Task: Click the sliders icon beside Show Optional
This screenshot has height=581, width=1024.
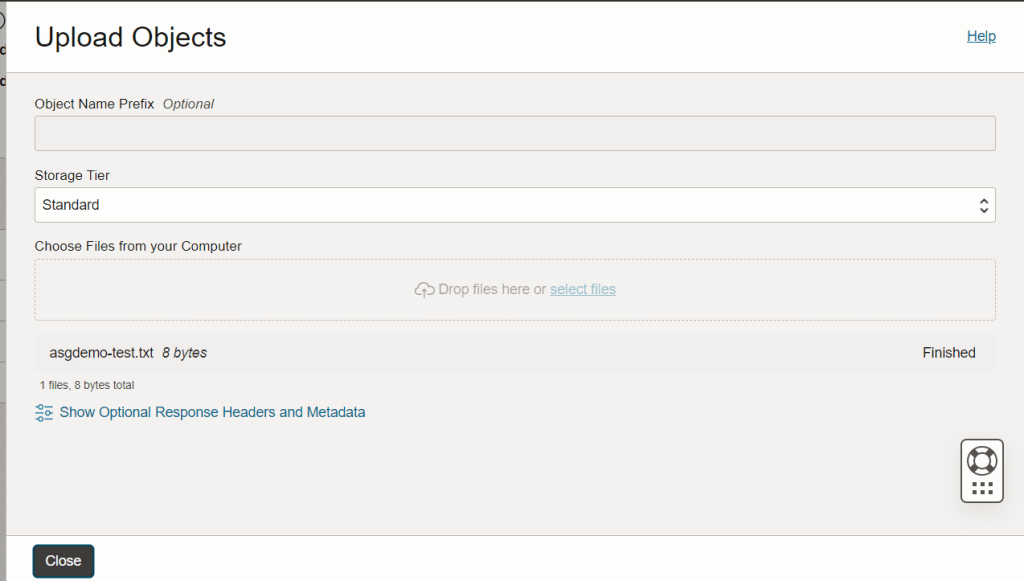Action: (44, 412)
